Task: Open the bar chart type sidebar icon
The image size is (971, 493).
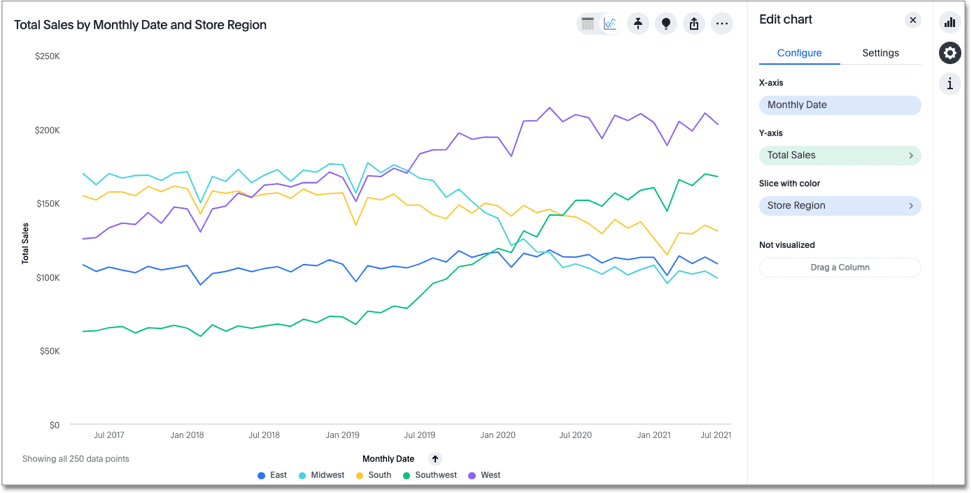Action: click(x=950, y=22)
